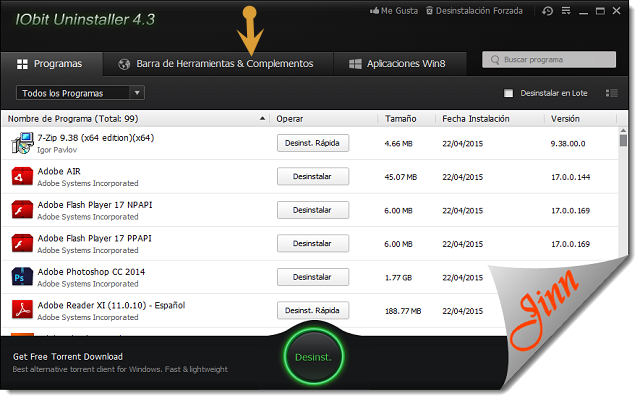Click the Buscar programa search field

(549, 60)
